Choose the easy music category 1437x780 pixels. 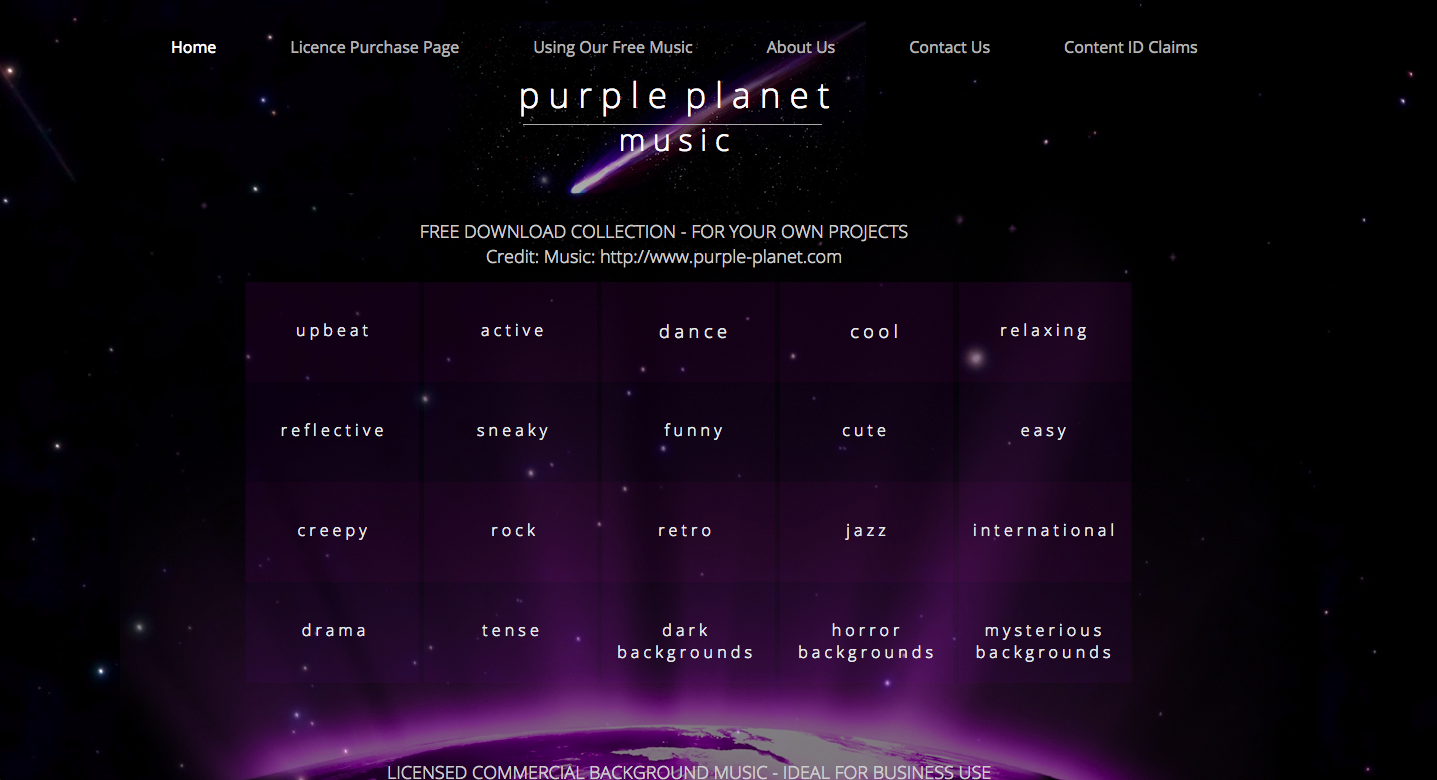click(x=1043, y=431)
